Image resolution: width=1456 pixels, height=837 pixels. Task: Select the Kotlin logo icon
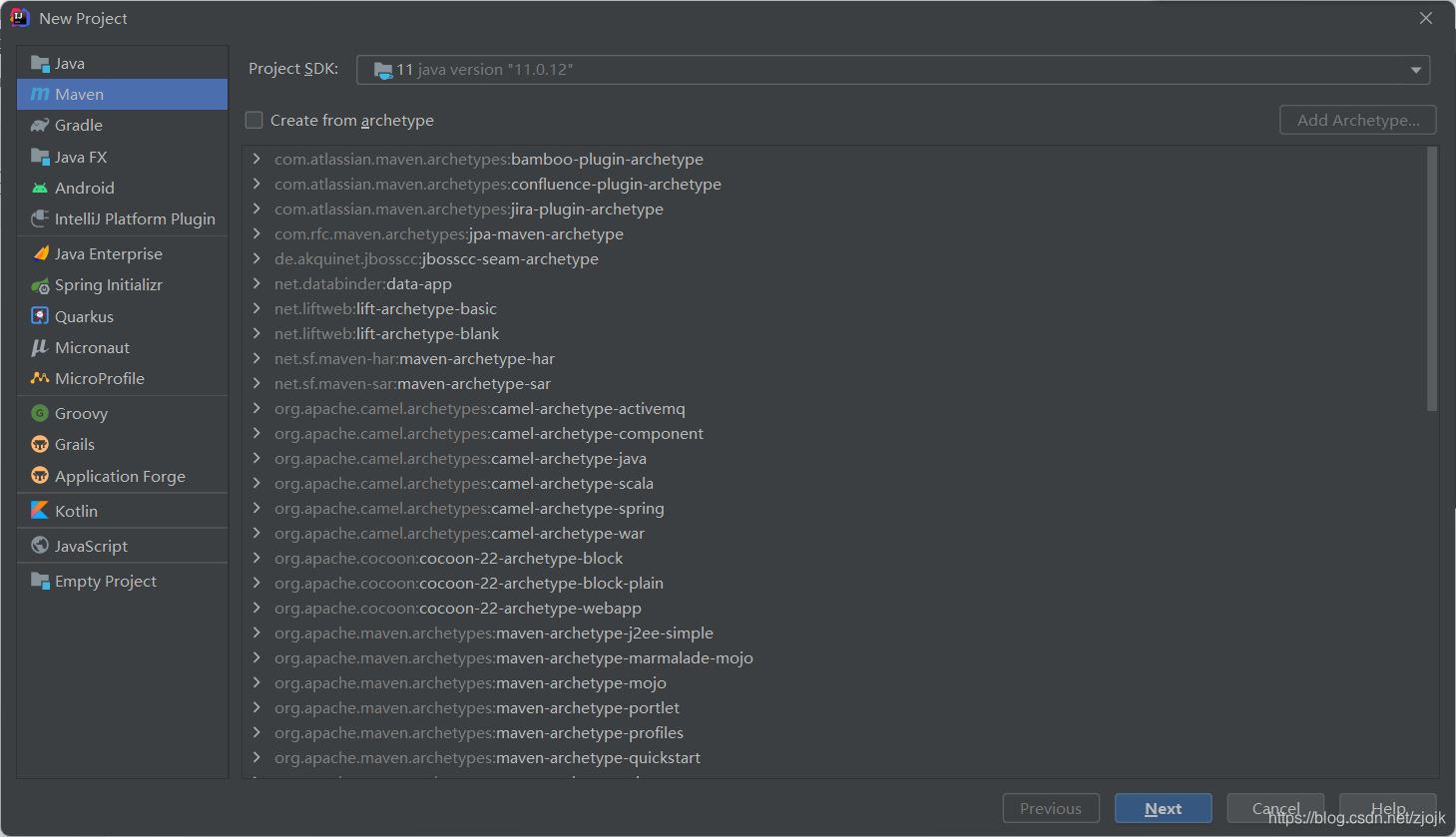coord(40,510)
